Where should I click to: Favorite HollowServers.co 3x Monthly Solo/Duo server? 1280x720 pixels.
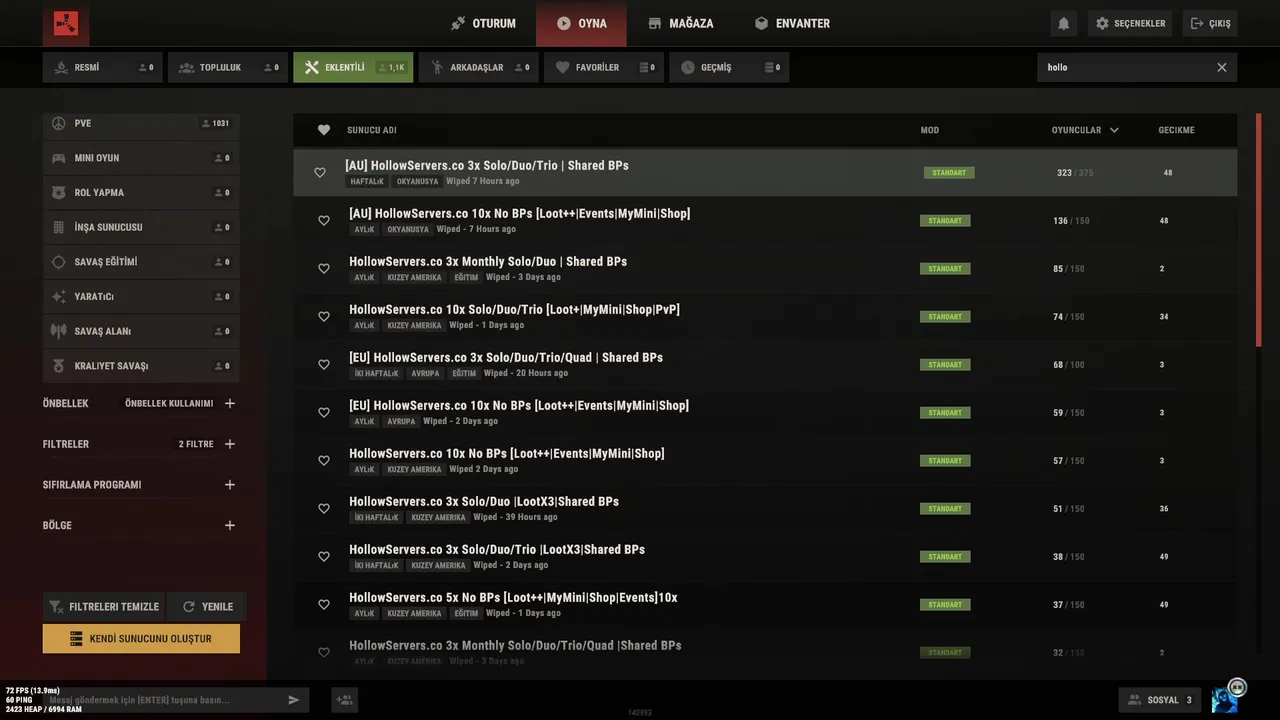(x=324, y=269)
